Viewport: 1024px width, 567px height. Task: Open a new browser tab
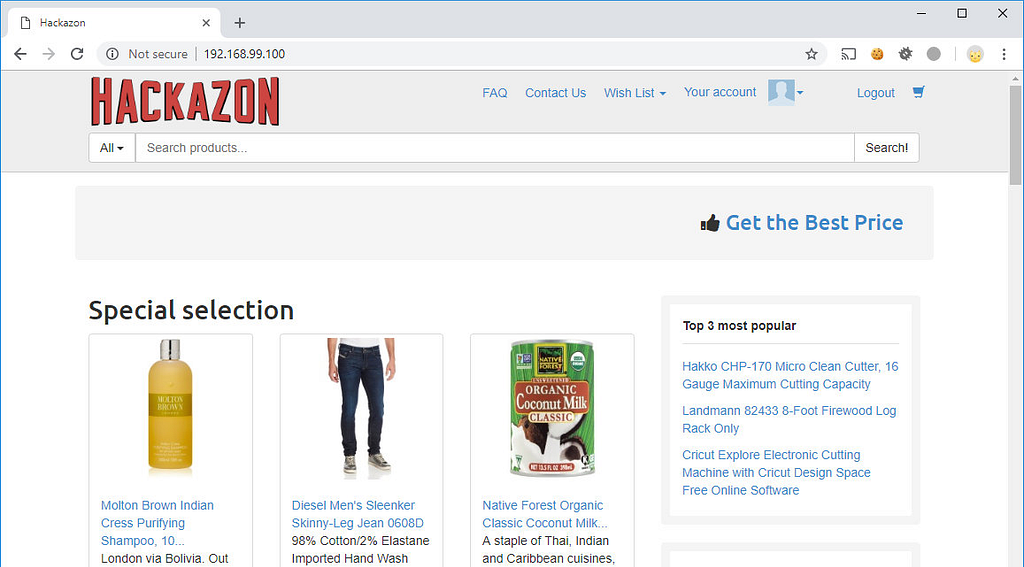[x=240, y=23]
